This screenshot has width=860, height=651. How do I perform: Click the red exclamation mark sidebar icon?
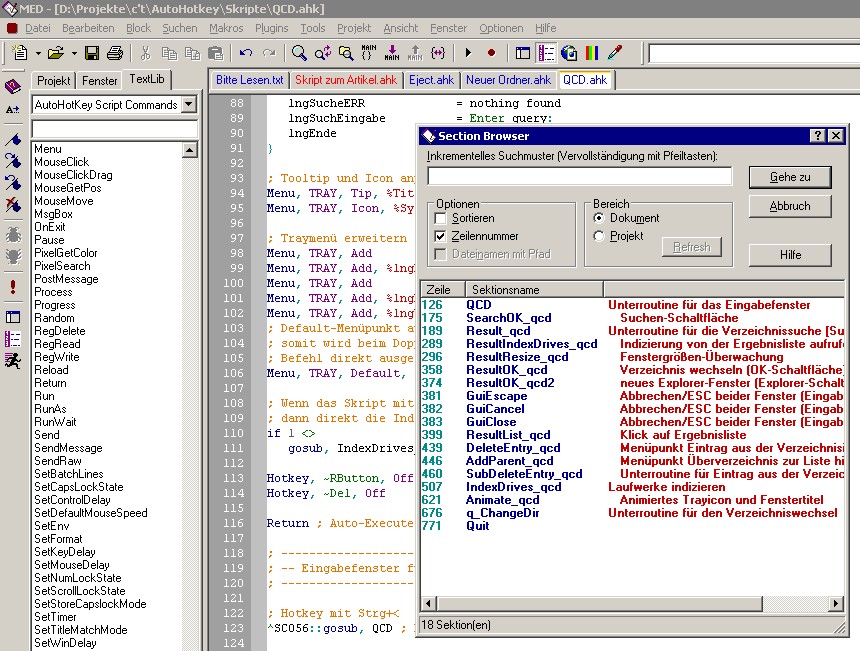tap(13, 287)
